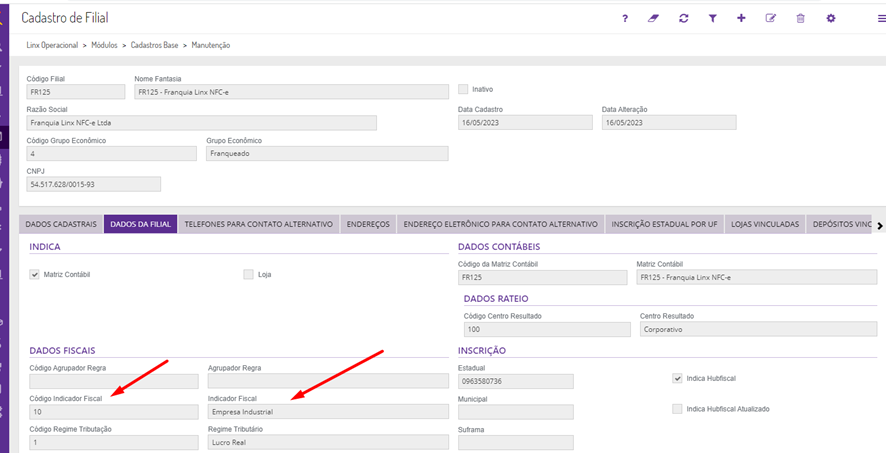This screenshot has height=453, width=886.
Task: Open the help question mark icon
Action: pyautogui.click(x=625, y=18)
